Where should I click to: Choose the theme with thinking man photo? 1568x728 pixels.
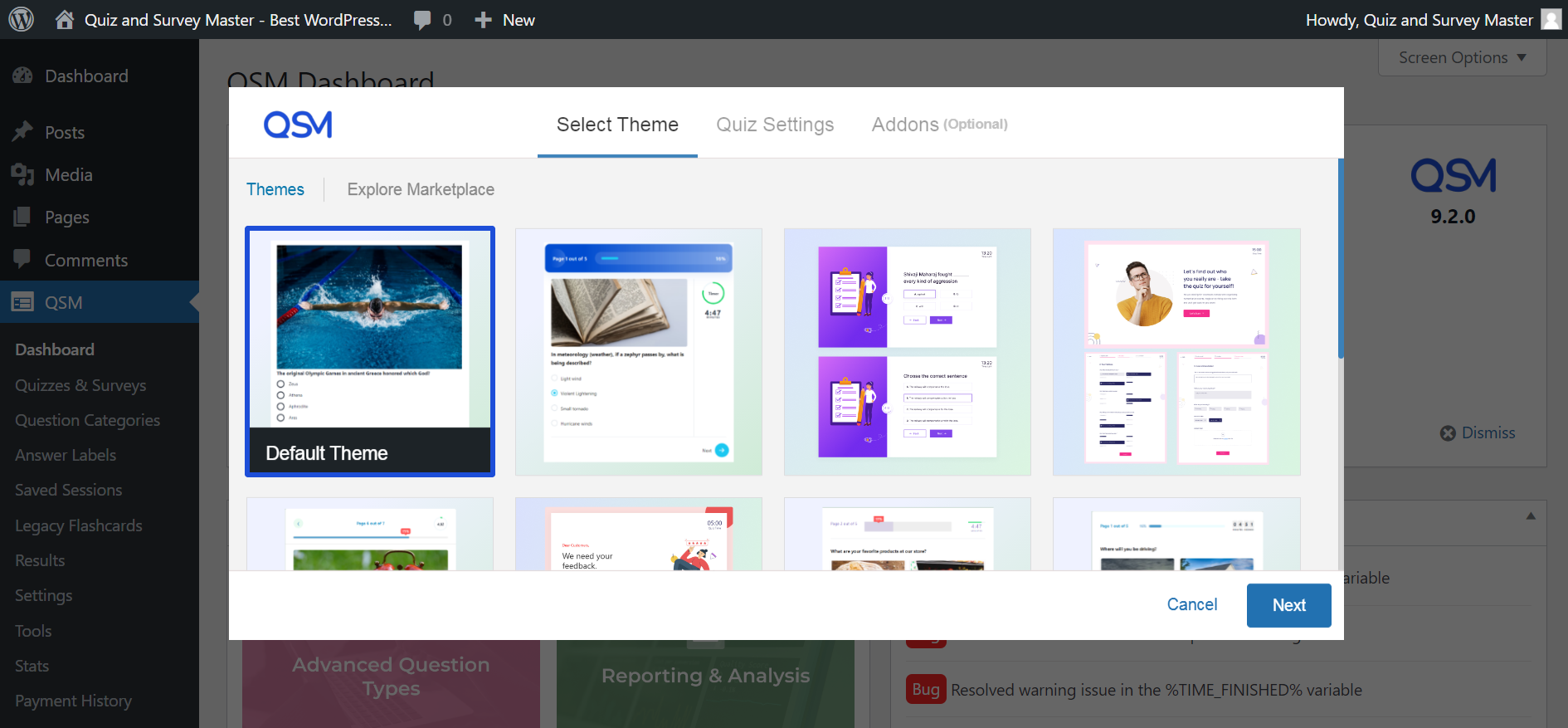1176,352
